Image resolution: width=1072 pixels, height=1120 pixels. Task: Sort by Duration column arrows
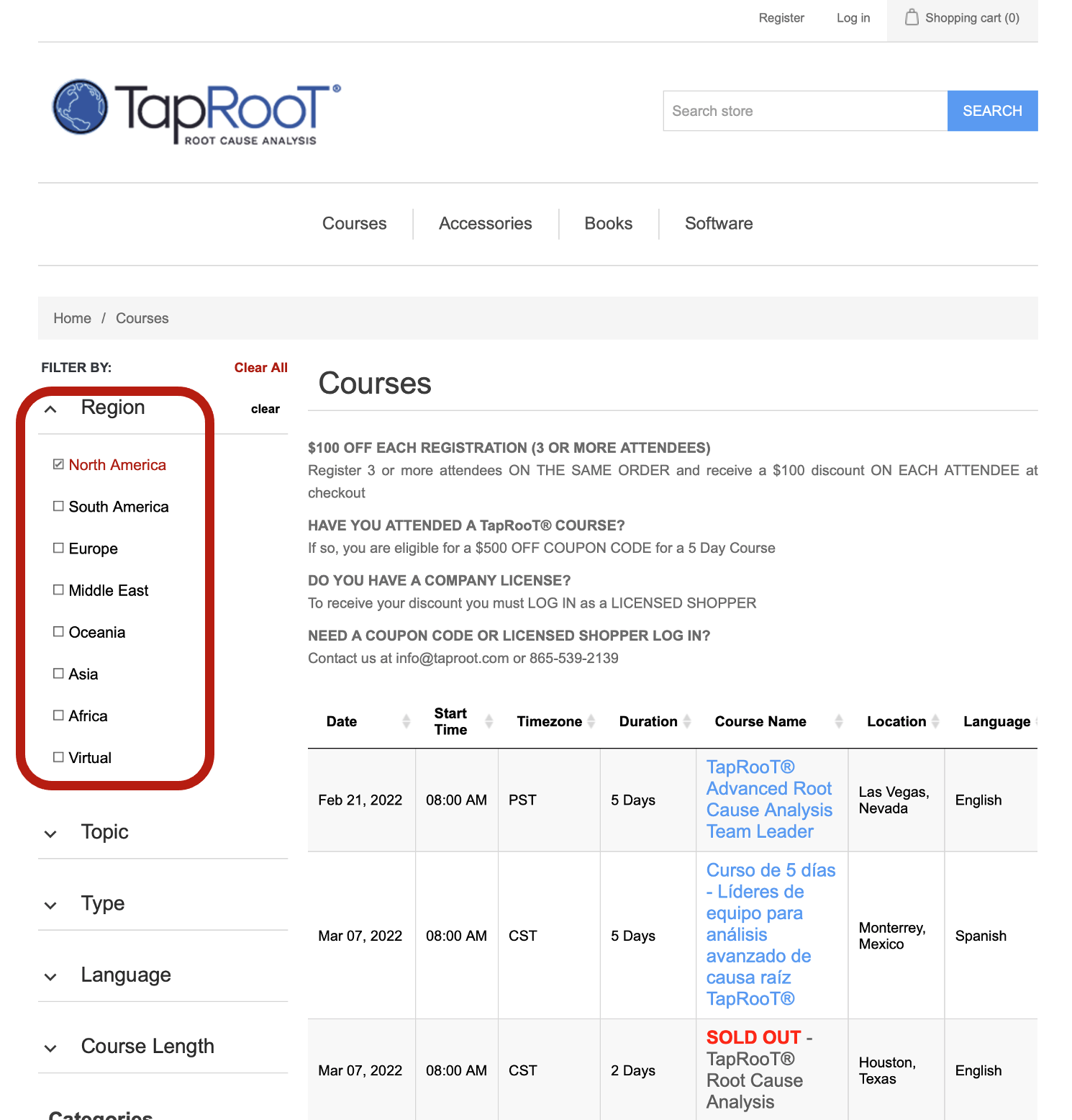tap(687, 721)
